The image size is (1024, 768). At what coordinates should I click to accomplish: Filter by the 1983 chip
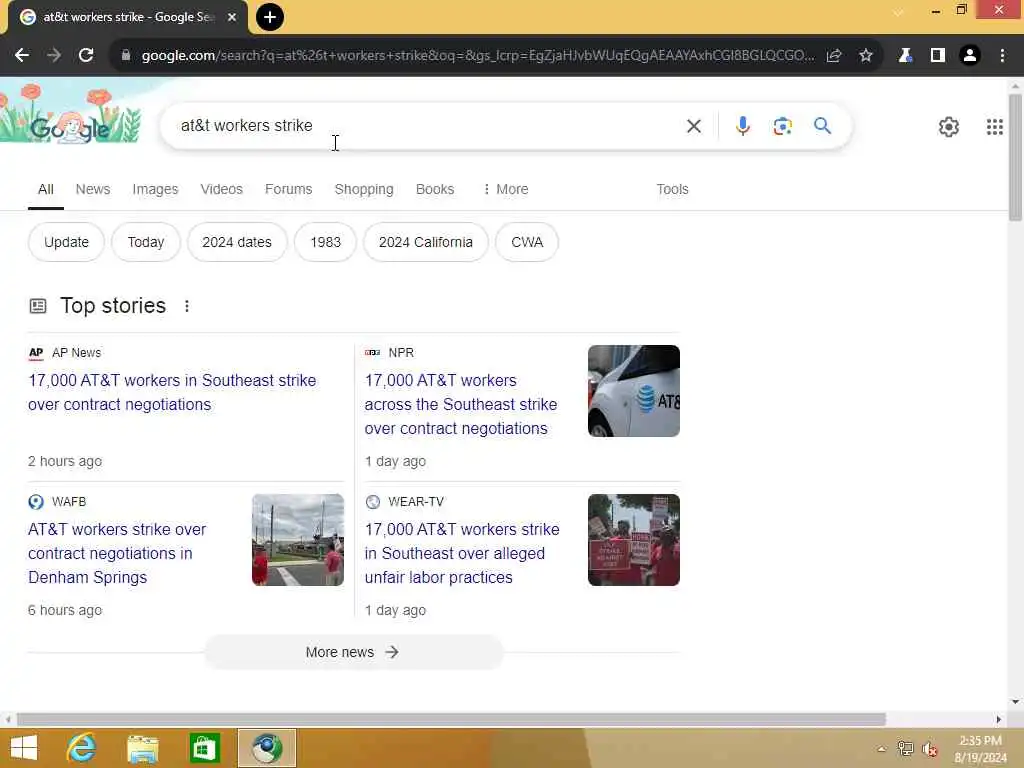coord(325,242)
